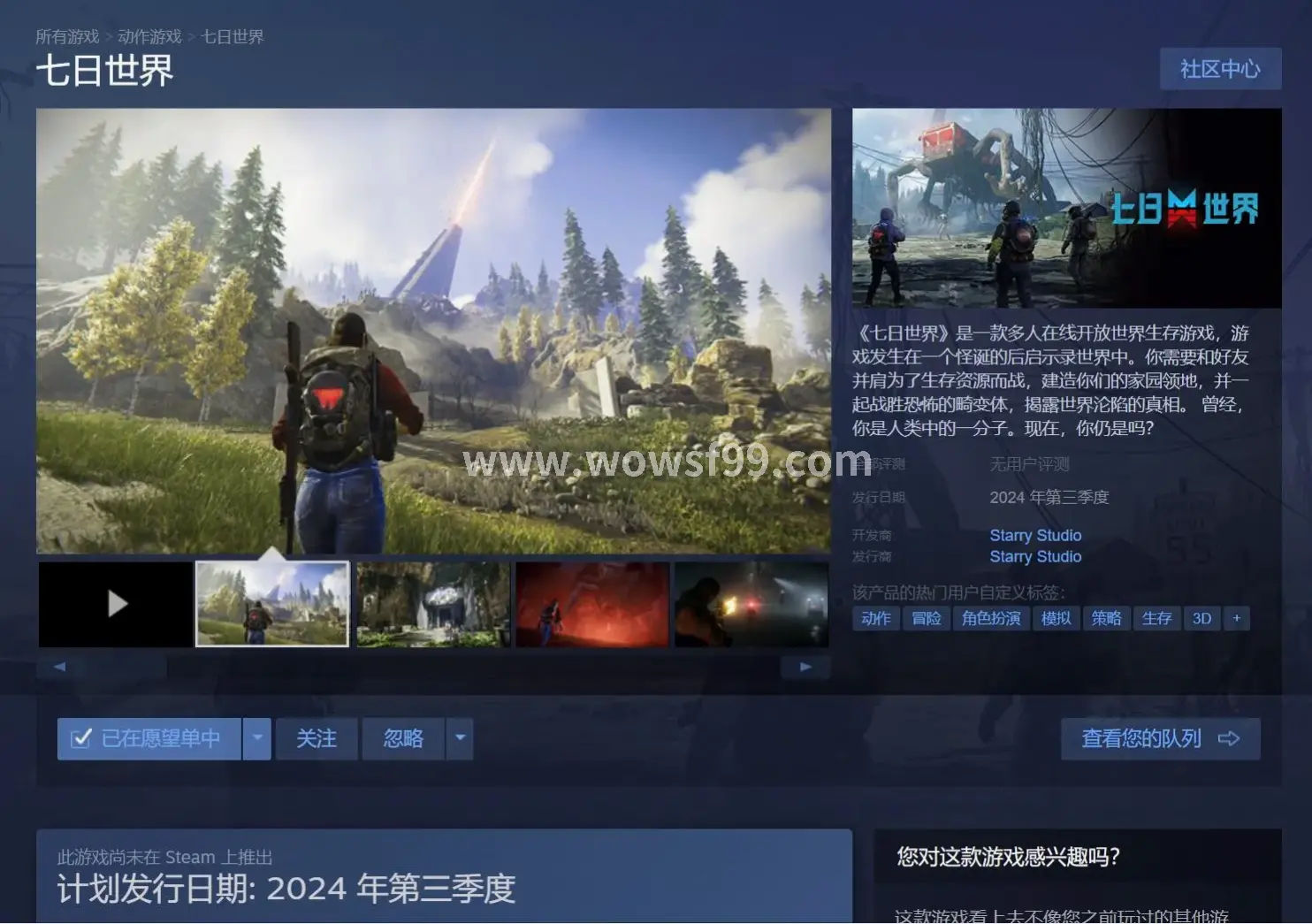Open the wishlist options dropdown arrow

tap(256, 739)
